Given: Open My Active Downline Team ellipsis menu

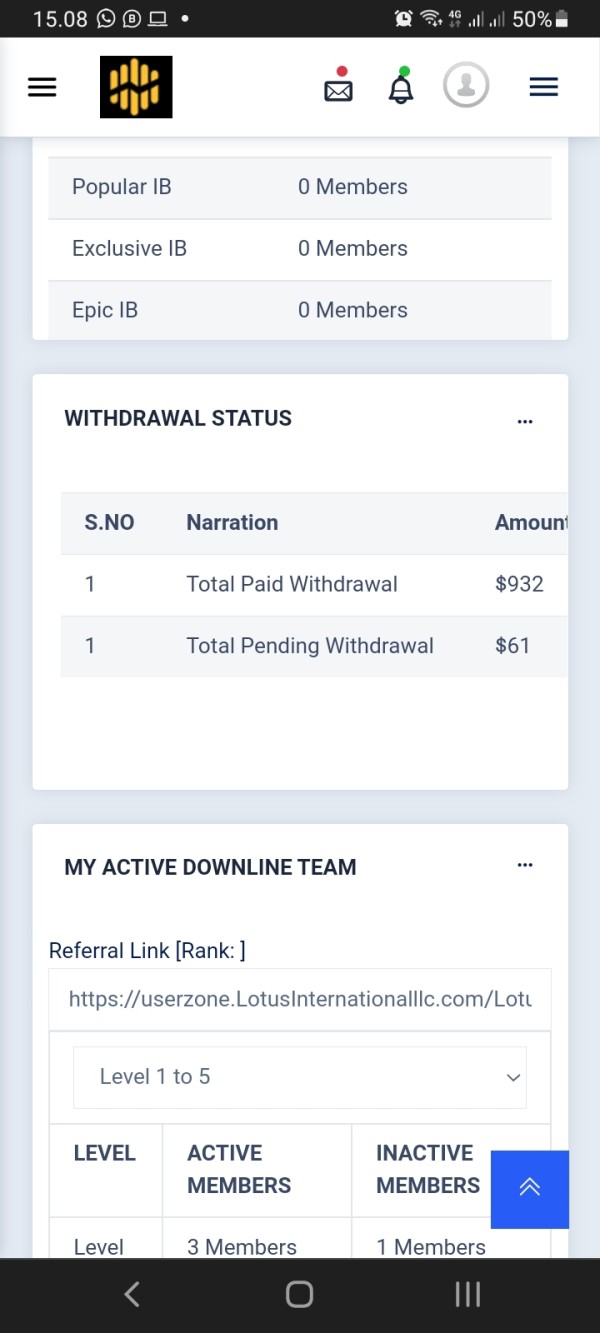Looking at the screenshot, I should [x=525, y=865].
